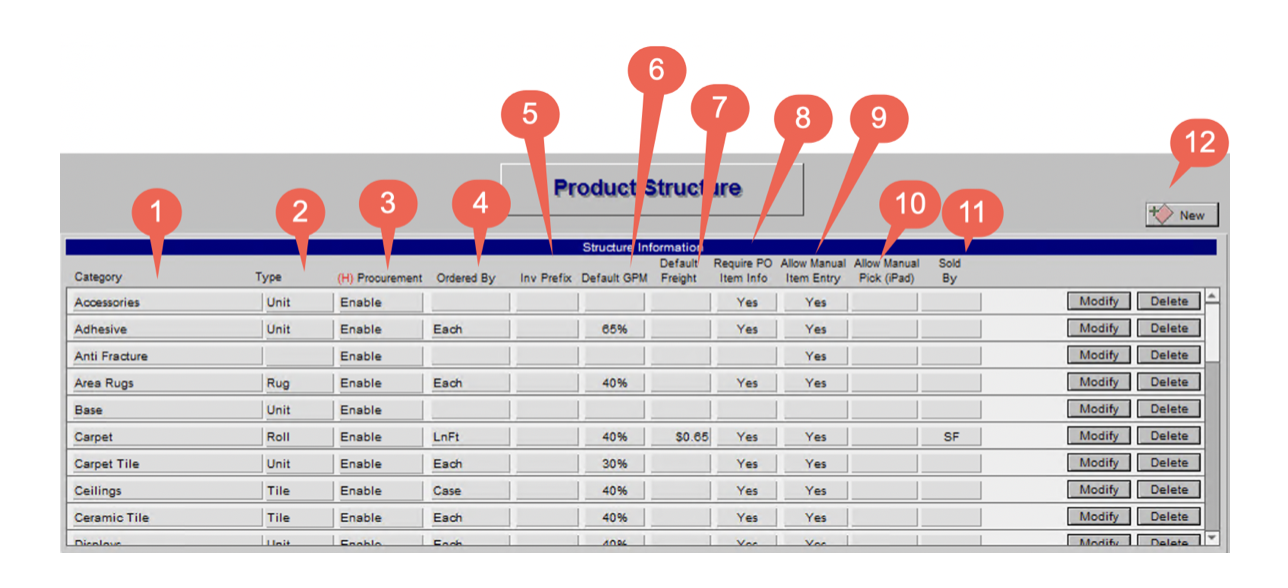
Task: Click the New button with plus icon
Action: (1182, 215)
